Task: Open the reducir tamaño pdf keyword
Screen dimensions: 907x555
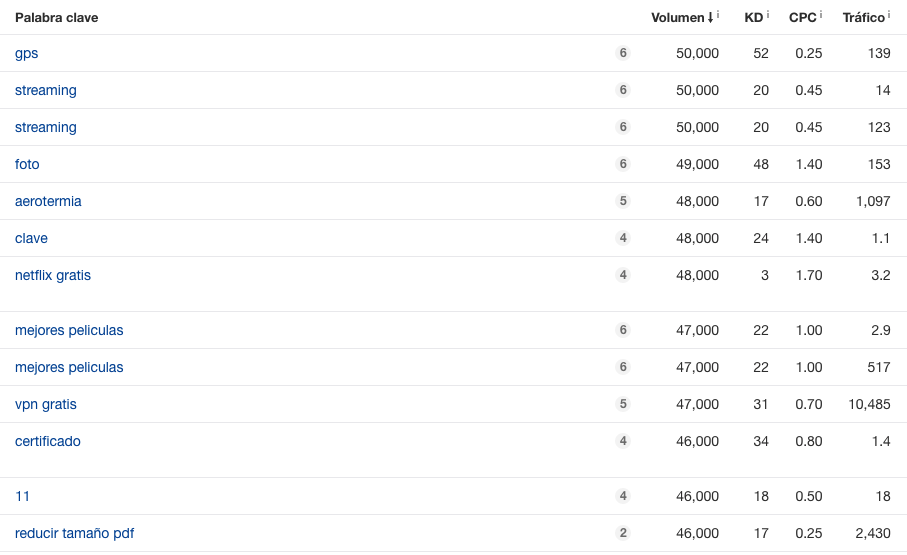Action: [75, 534]
